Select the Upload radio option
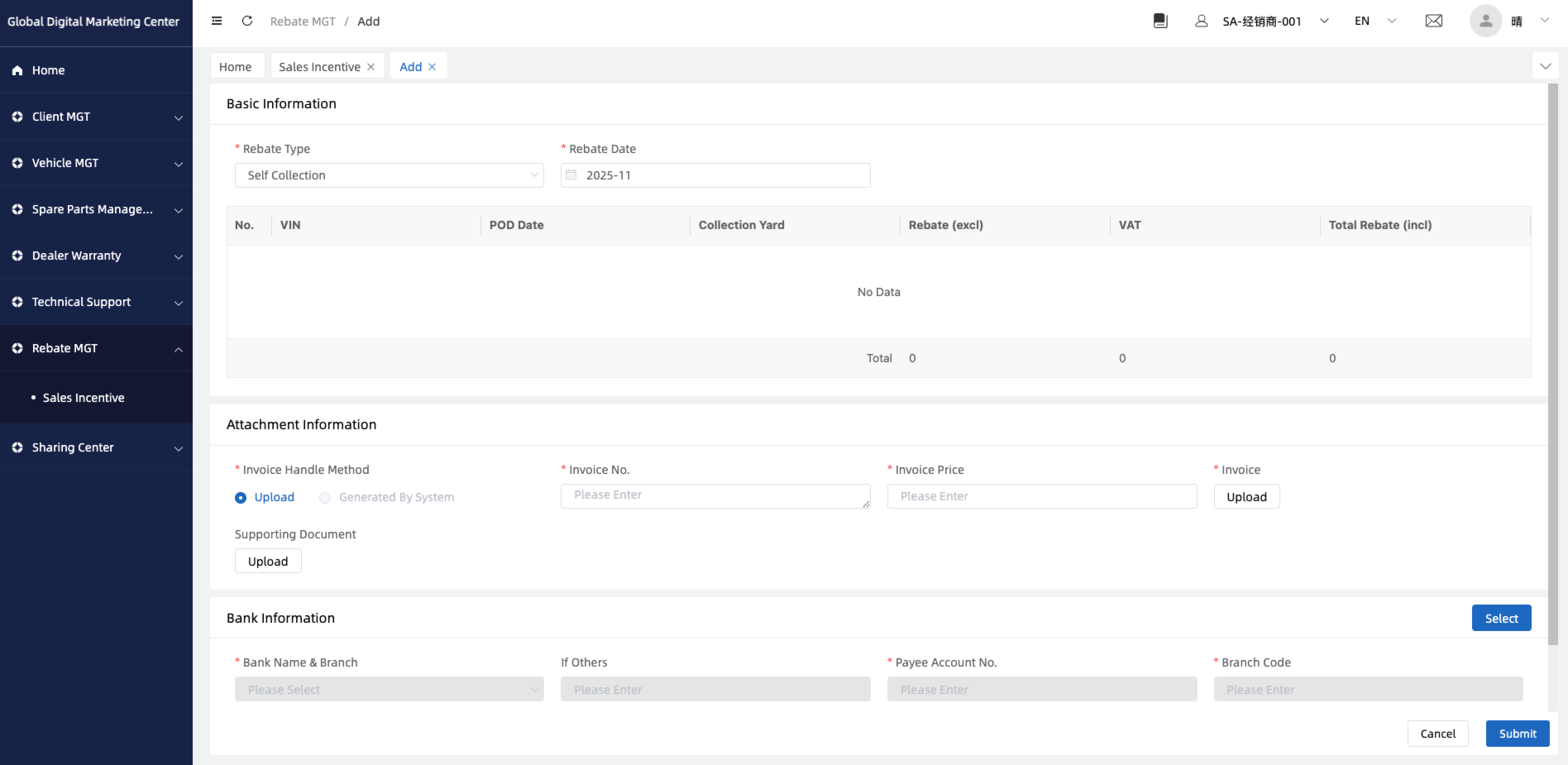This screenshot has height=765, width=1568. coord(241,498)
